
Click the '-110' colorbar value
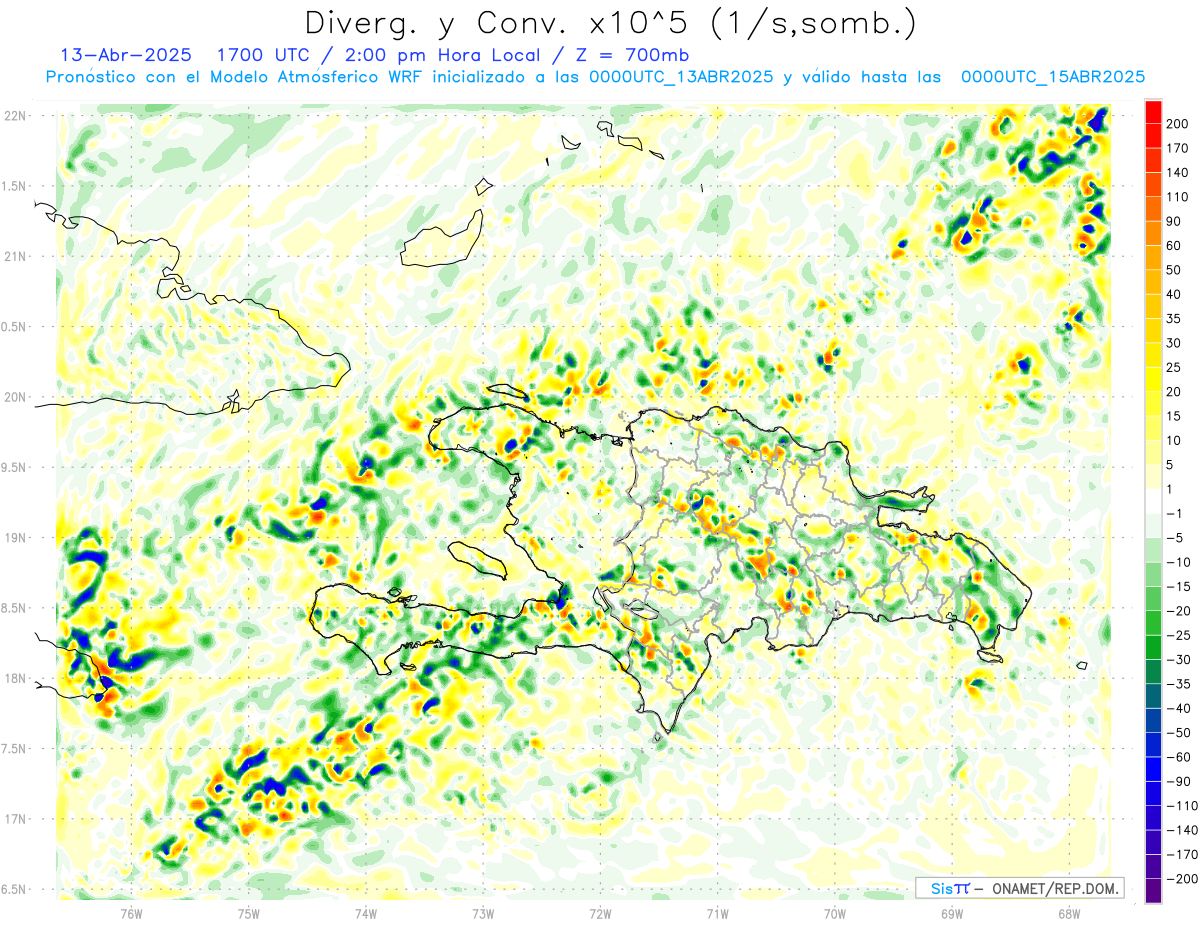pos(1182,806)
